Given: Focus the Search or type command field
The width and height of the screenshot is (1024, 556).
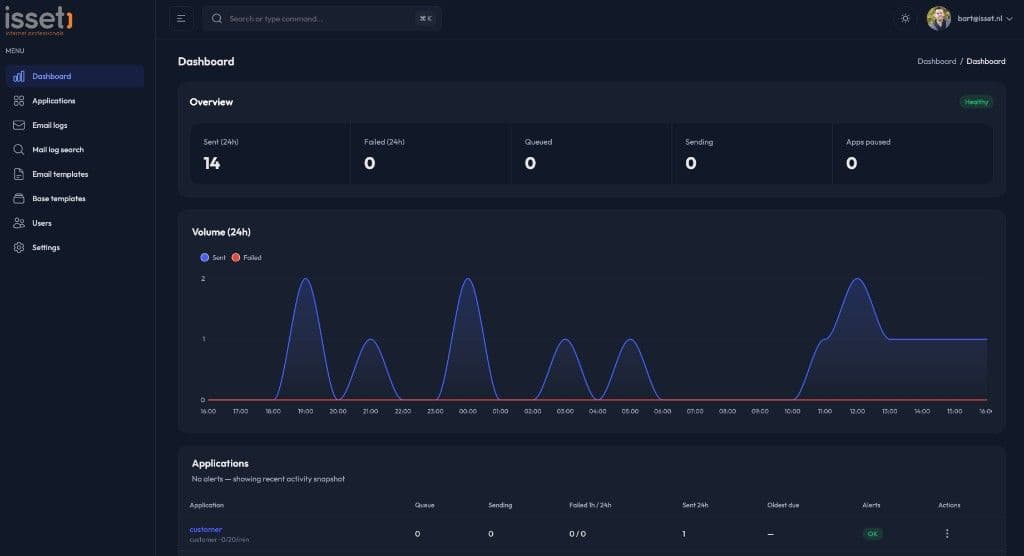Looking at the screenshot, I should pyautogui.click(x=322, y=19).
